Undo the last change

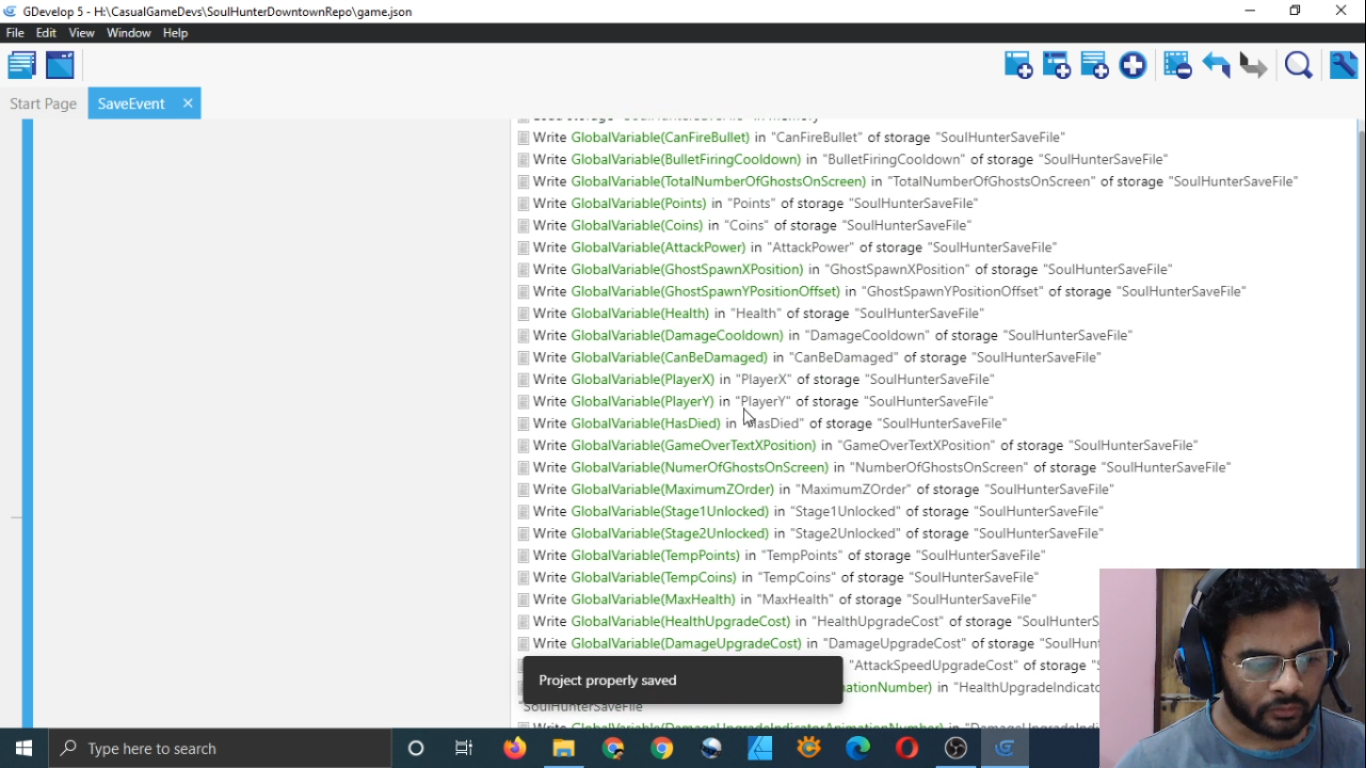tap(1216, 65)
